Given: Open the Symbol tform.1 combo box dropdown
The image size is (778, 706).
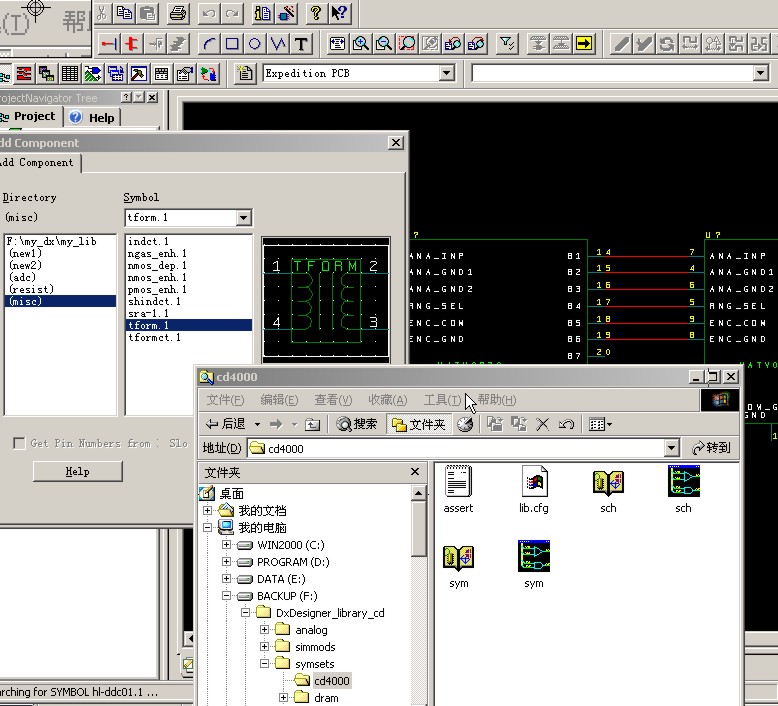Looking at the screenshot, I should (x=243, y=217).
